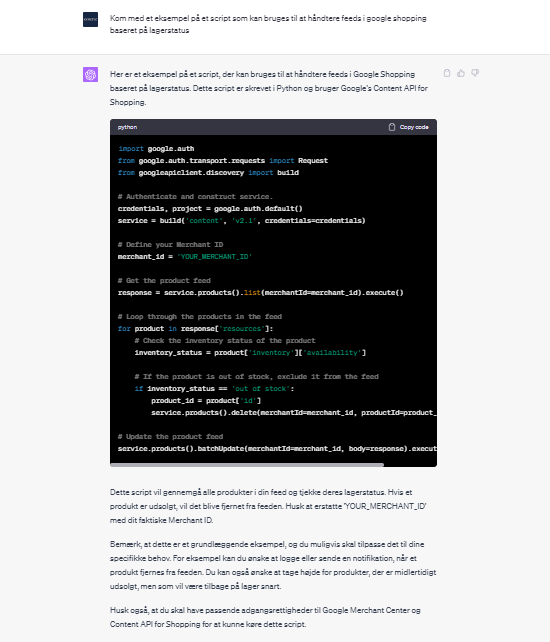Click the '# Update the product feed' comment
Viewport: 550px width, 642px height.
coord(170,436)
